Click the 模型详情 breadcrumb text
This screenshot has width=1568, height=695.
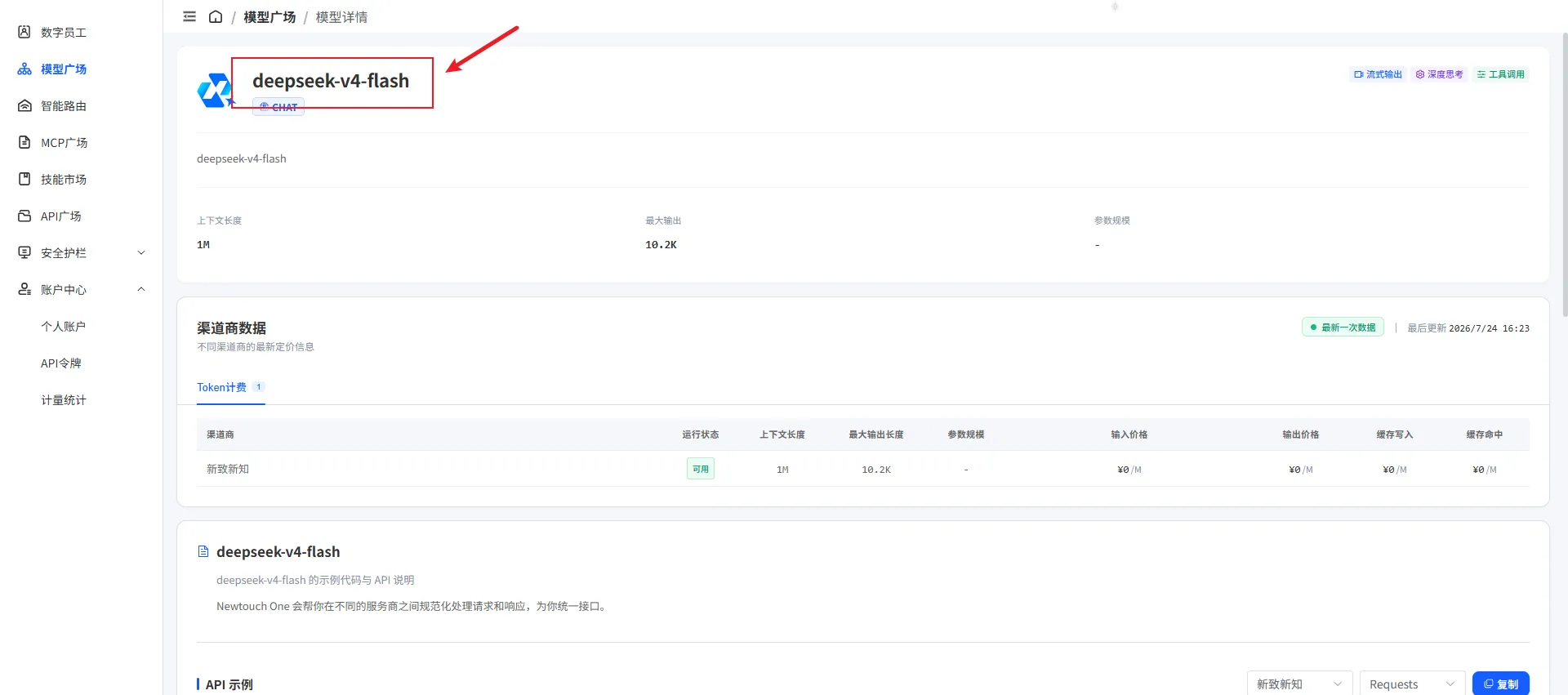click(341, 17)
